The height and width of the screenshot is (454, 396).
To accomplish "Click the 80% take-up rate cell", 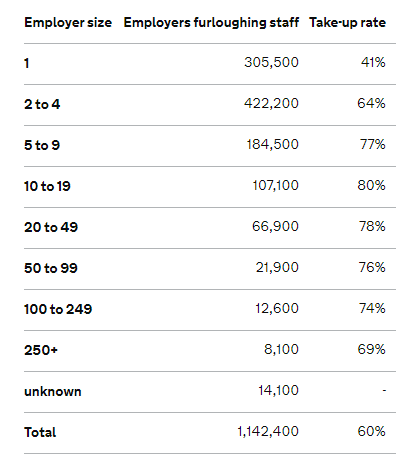I will pos(371,185).
